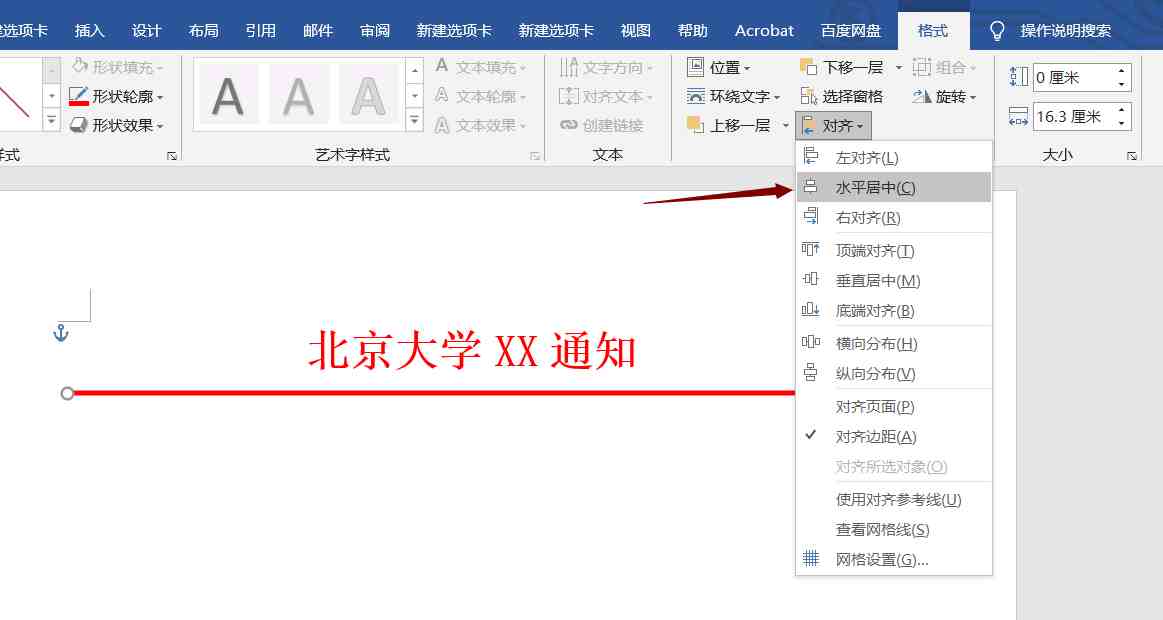The height and width of the screenshot is (620, 1163).
Task: Open the Help (帮助) tab
Action: click(693, 30)
